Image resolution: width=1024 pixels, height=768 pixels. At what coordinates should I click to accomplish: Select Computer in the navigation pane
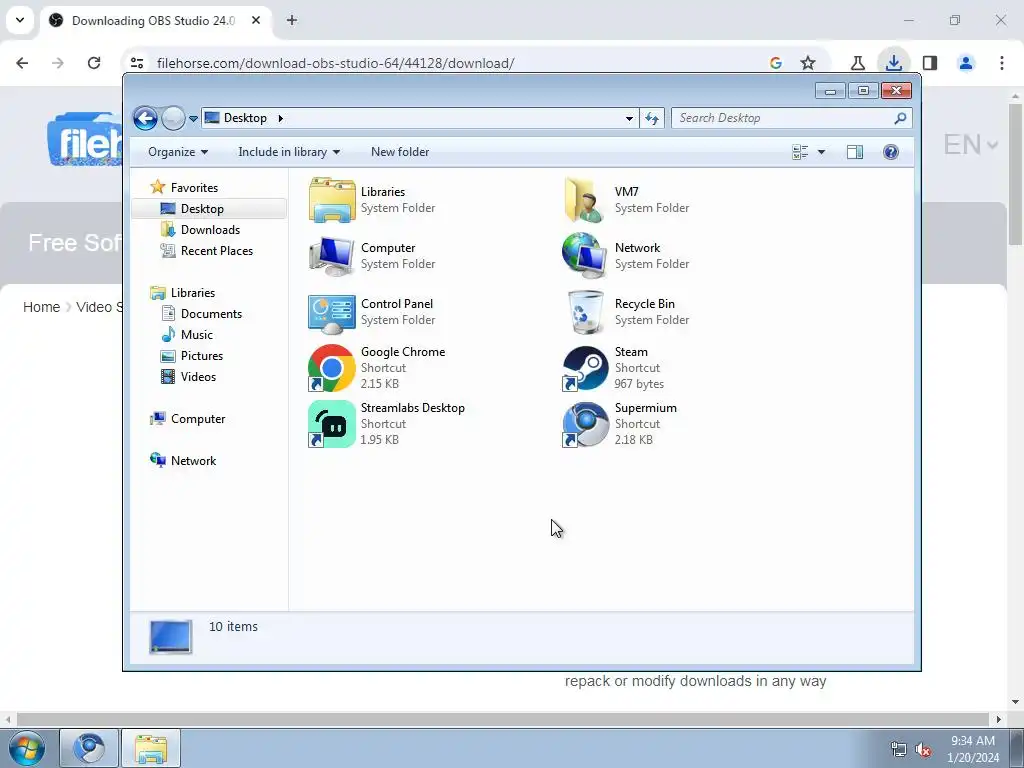pyautogui.click(x=198, y=419)
